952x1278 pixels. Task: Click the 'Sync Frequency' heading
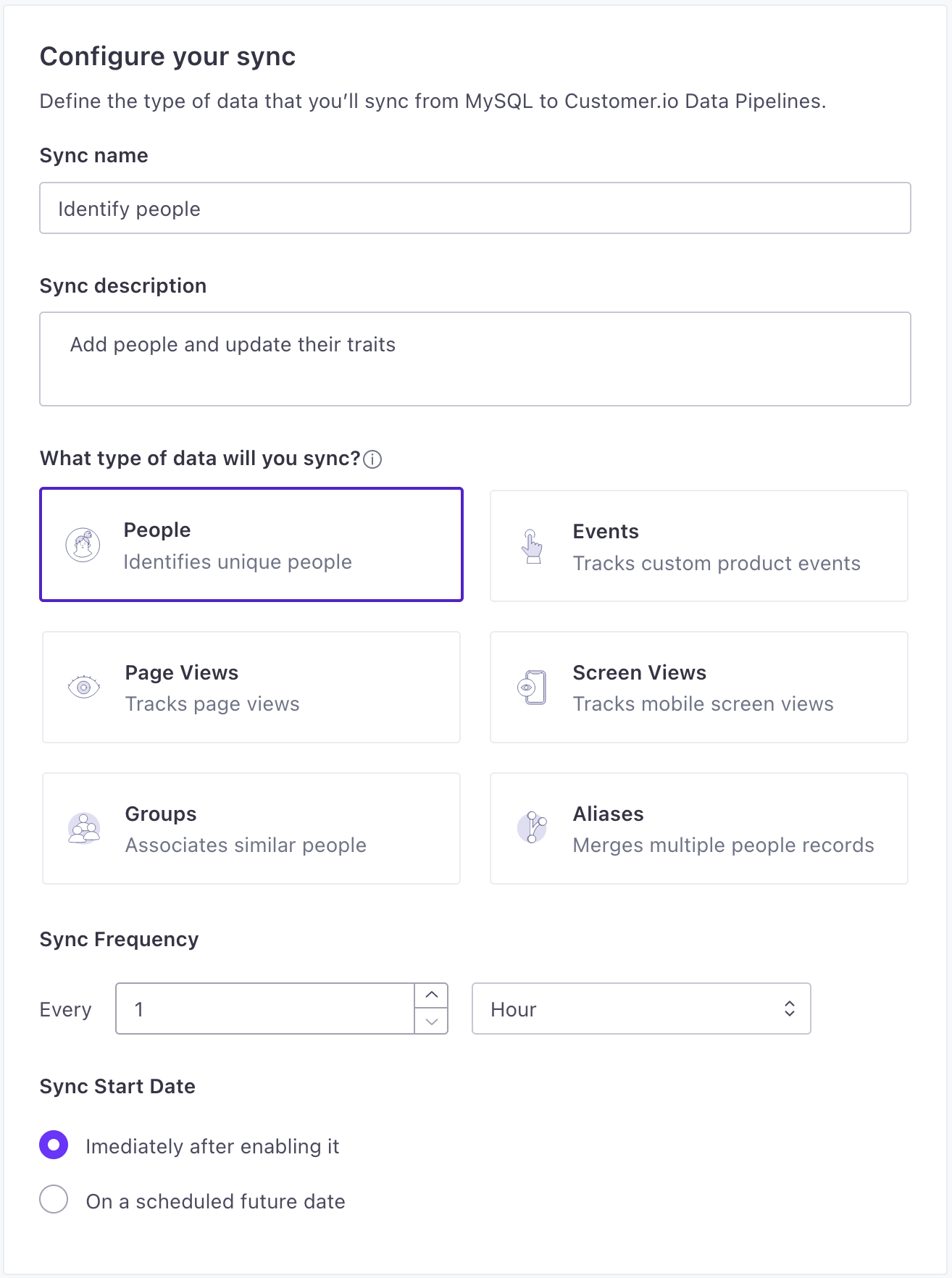(x=119, y=940)
